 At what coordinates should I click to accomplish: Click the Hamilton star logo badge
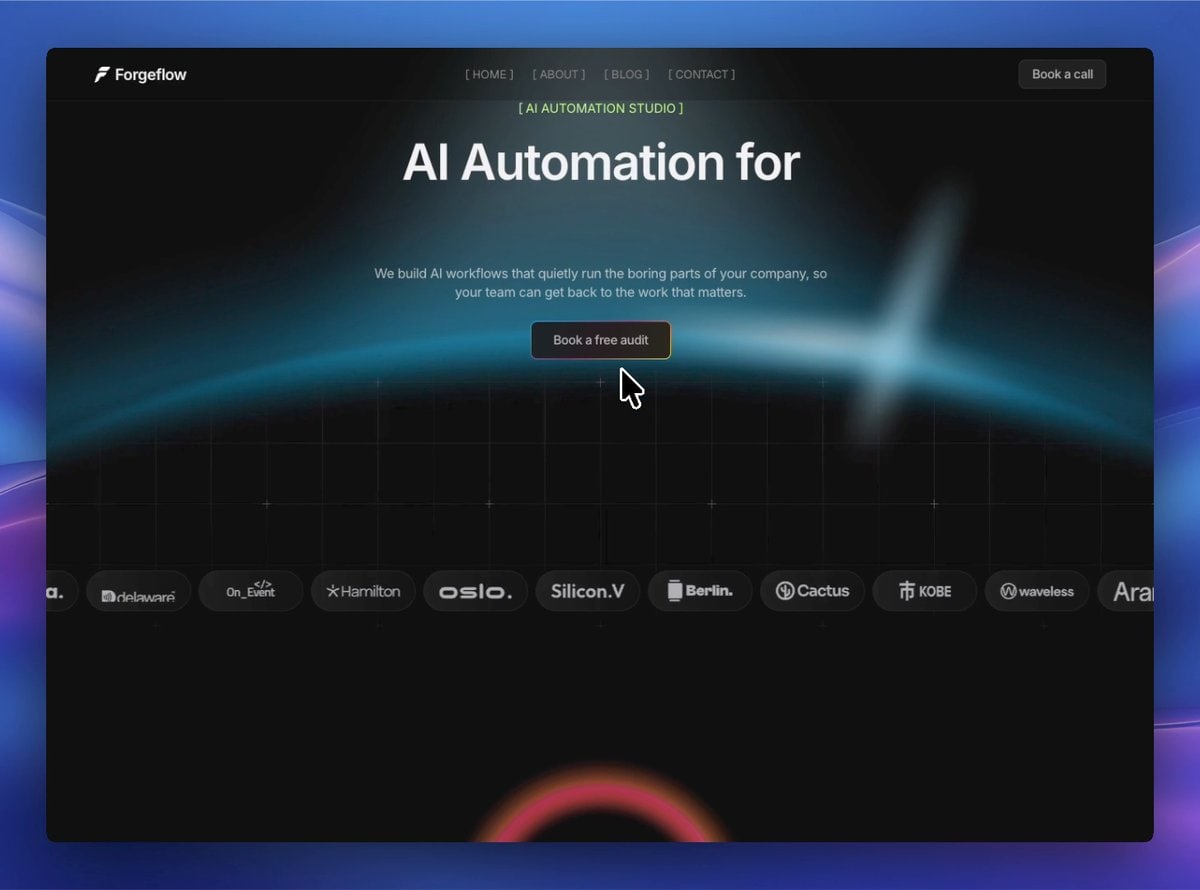tap(363, 591)
